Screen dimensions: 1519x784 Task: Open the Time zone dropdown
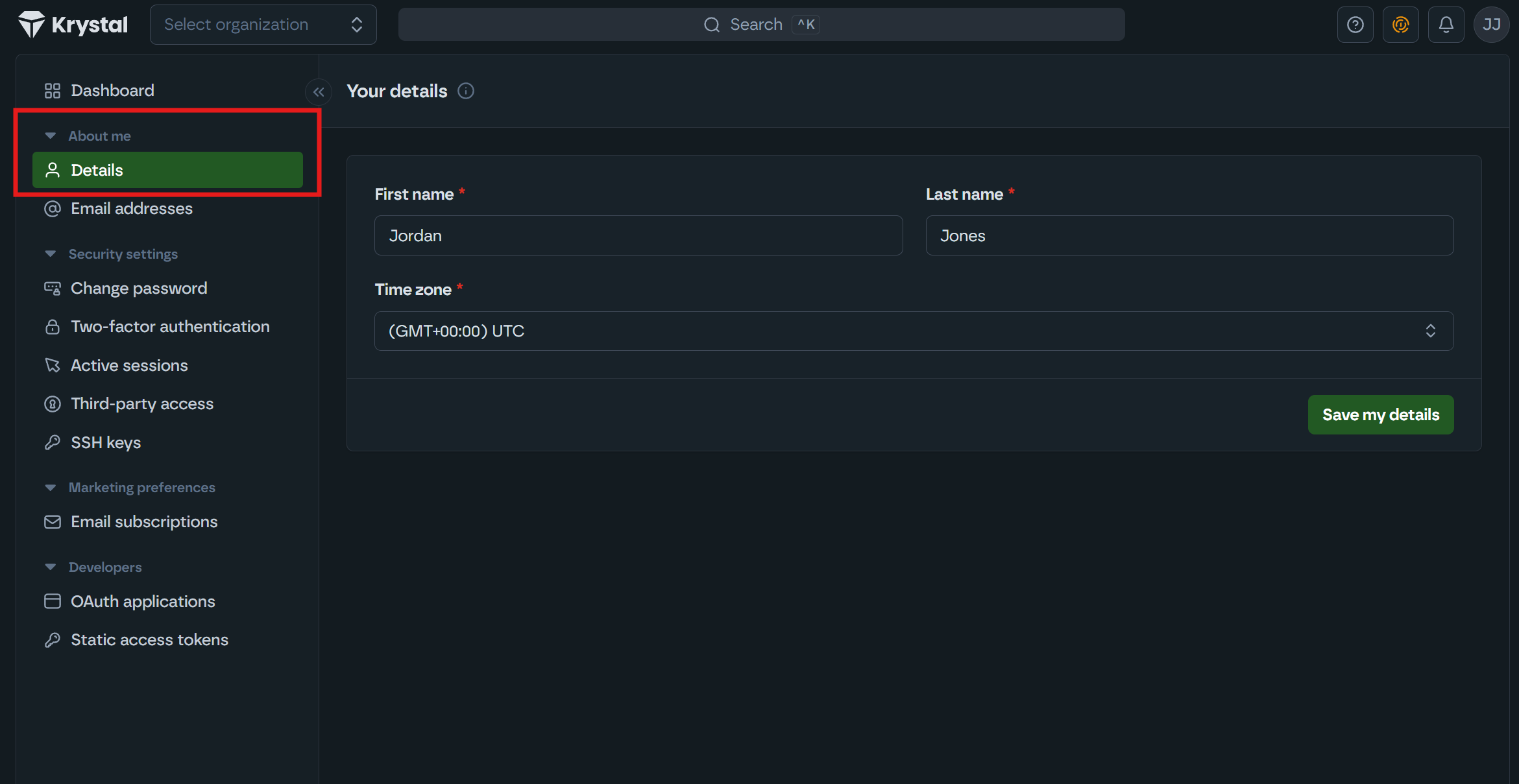tap(914, 331)
